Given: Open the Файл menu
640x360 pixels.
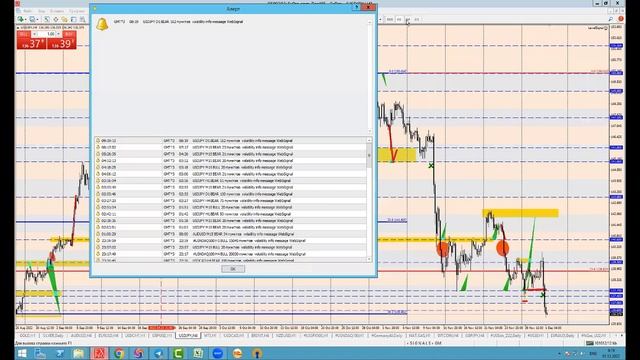Looking at the screenshot, I should click(28, 11).
